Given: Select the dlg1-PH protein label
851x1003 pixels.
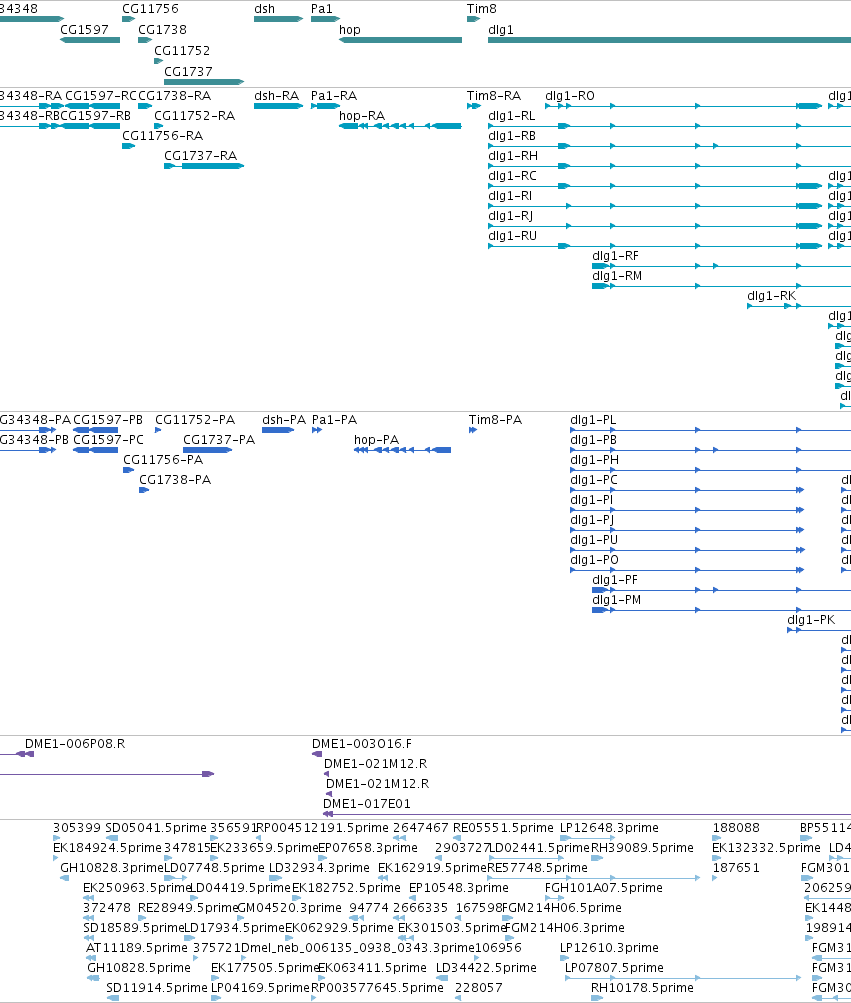Looking at the screenshot, I should (x=594, y=460).
